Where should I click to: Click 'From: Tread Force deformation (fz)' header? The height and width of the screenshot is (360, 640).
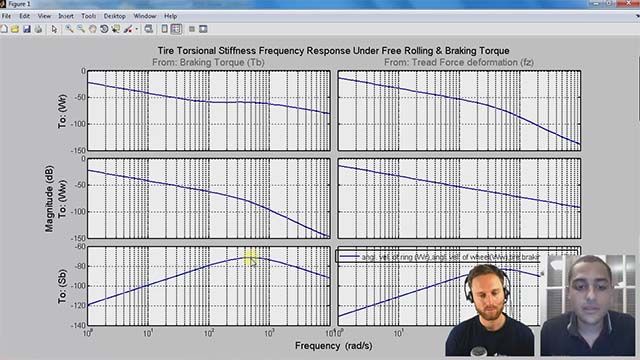tap(459, 62)
